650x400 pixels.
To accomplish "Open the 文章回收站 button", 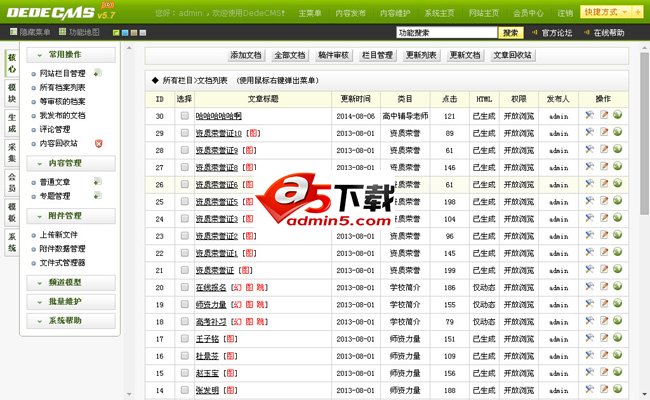I will [x=512, y=55].
